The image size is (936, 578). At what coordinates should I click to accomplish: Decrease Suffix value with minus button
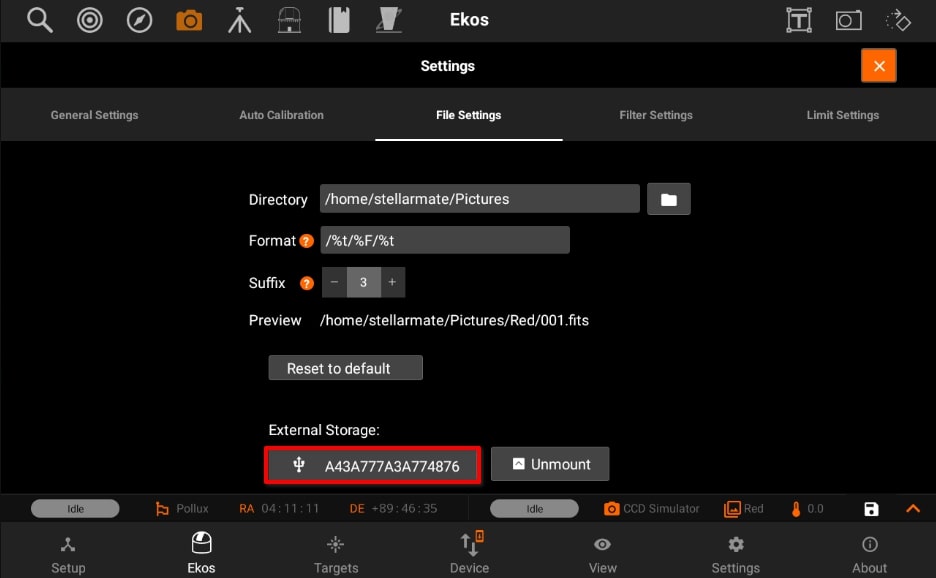point(334,282)
